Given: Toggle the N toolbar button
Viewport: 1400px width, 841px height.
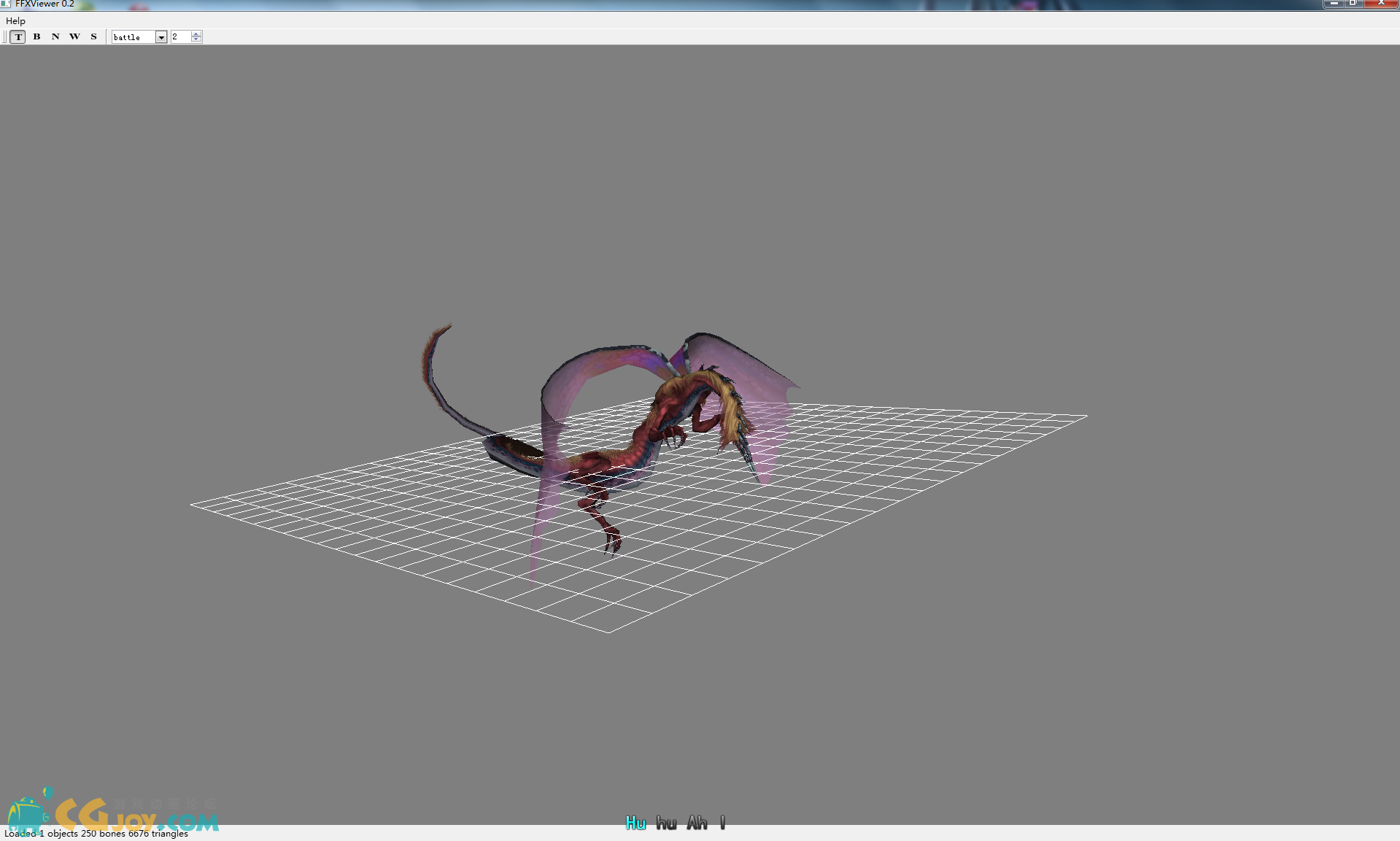Looking at the screenshot, I should click(55, 36).
